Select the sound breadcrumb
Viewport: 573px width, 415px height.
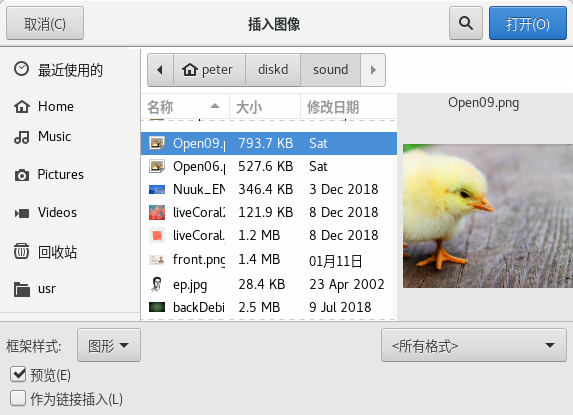click(x=330, y=70)
